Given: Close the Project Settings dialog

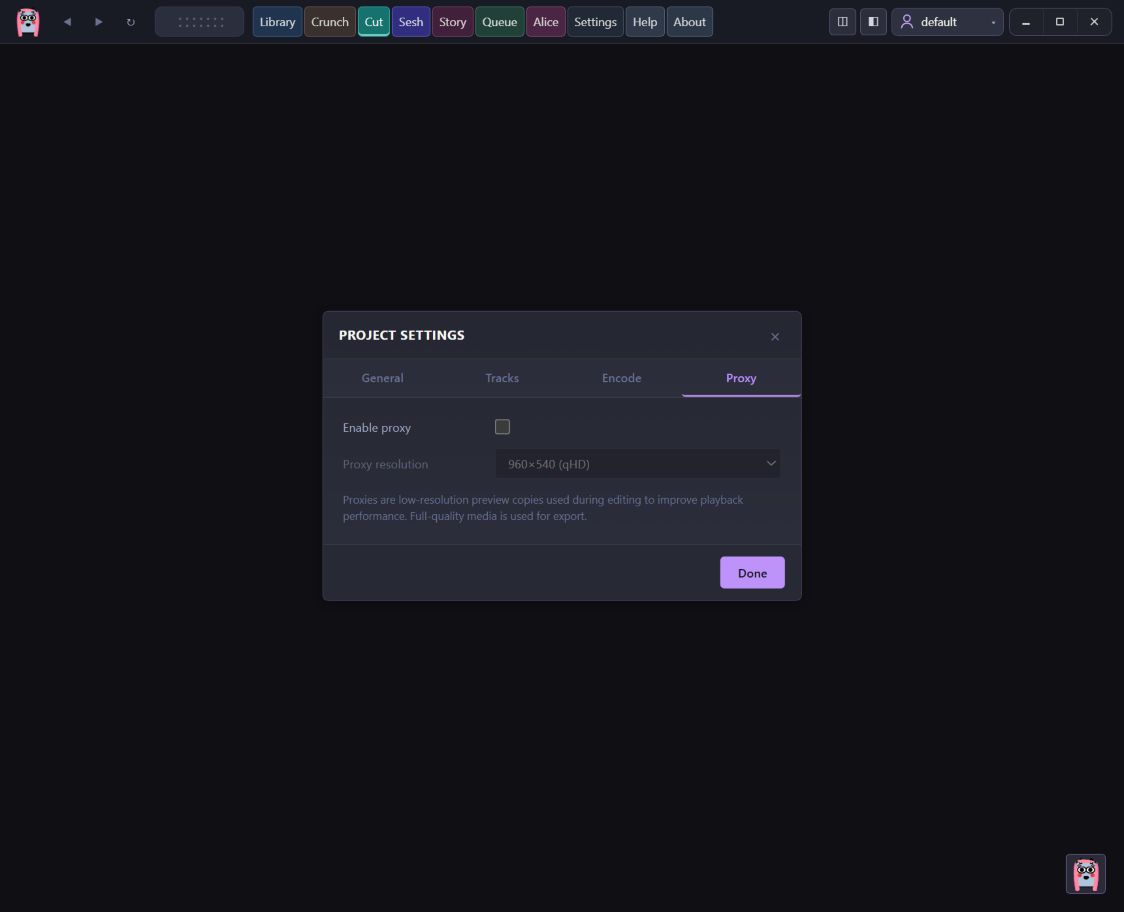Looking at the screenshot, I should click(775, 337).
